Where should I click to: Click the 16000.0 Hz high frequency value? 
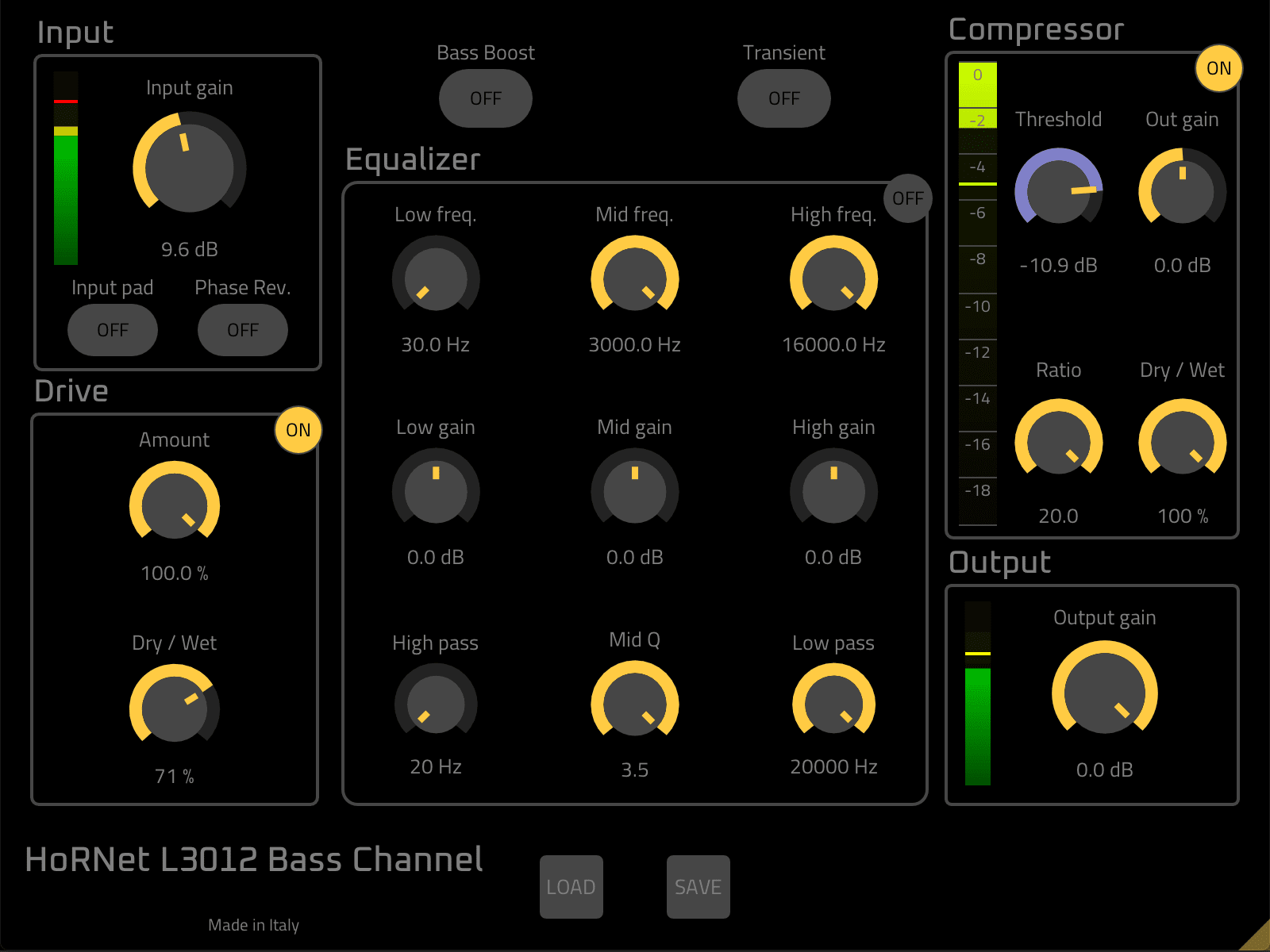(833, 345)
